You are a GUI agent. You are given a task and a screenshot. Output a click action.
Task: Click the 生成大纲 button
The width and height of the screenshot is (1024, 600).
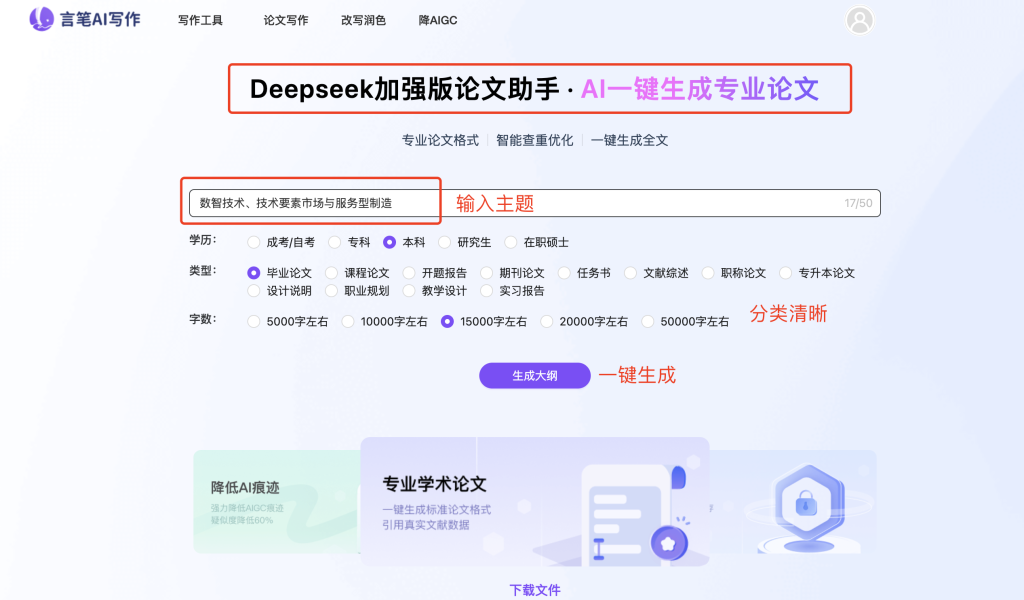534,375
